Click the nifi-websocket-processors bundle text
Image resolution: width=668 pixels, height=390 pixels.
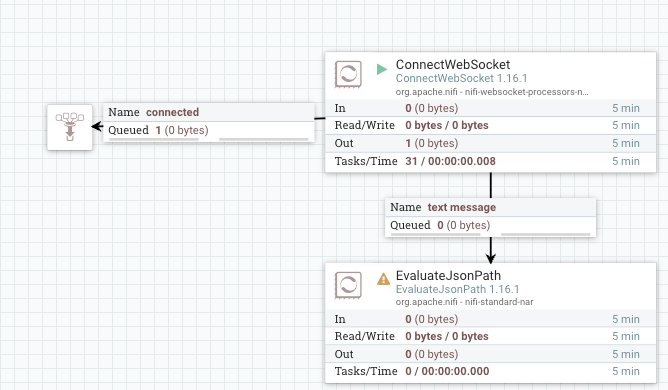click(x=492, y=92)
